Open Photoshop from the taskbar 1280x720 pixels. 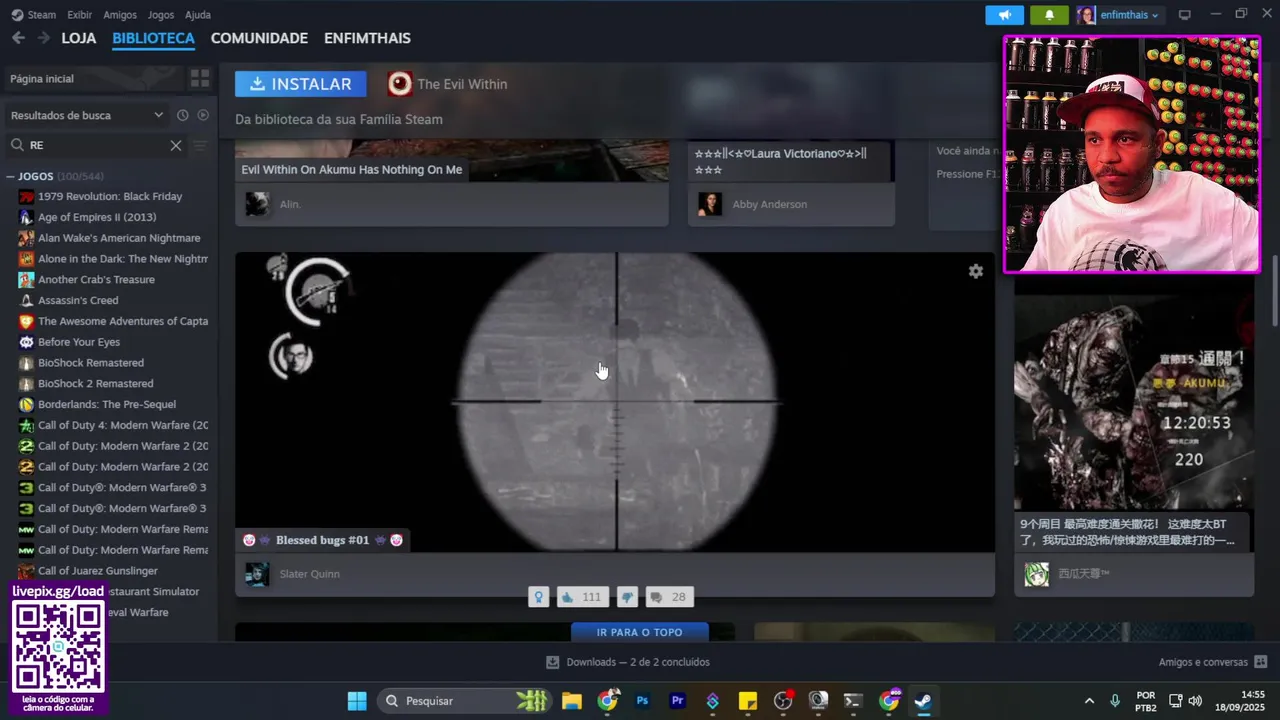[642, 701]
